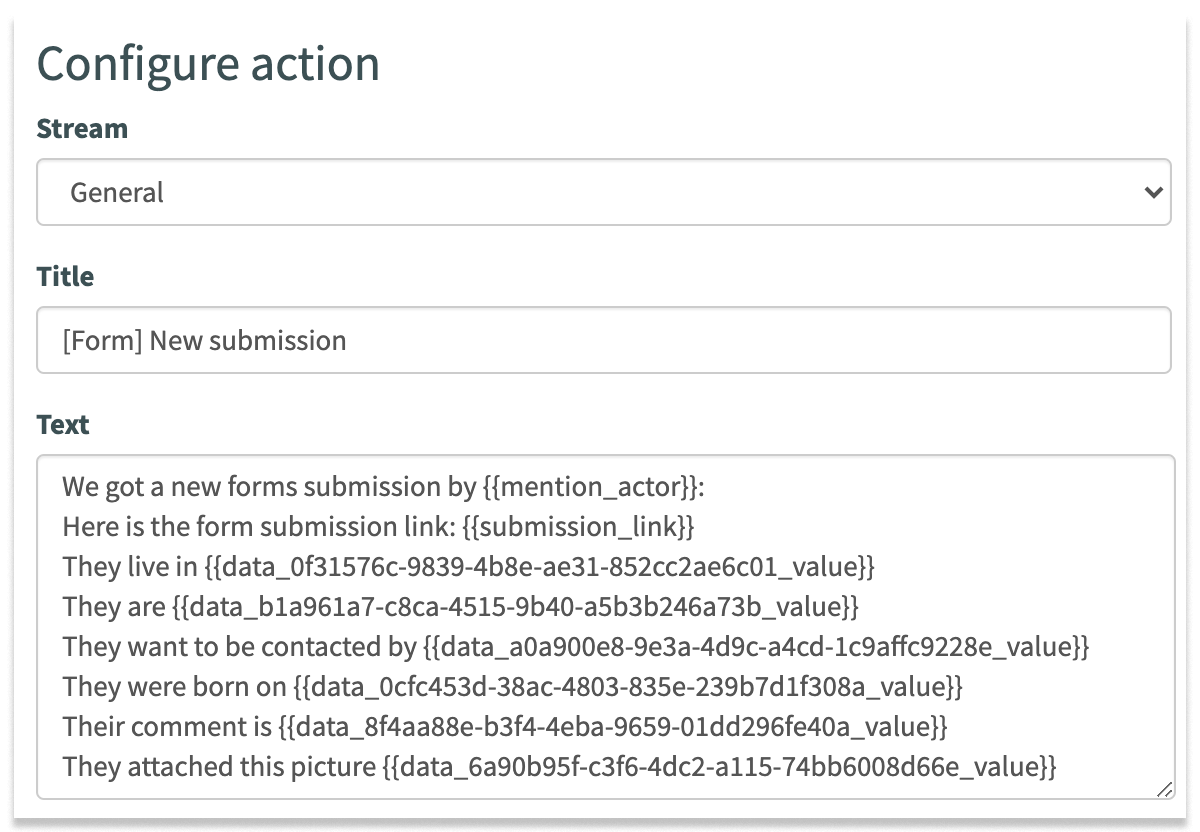This screenshot has width=1200, height=832.
Task: Open the Stream dropdown chevron
Action: (1152, 192)
